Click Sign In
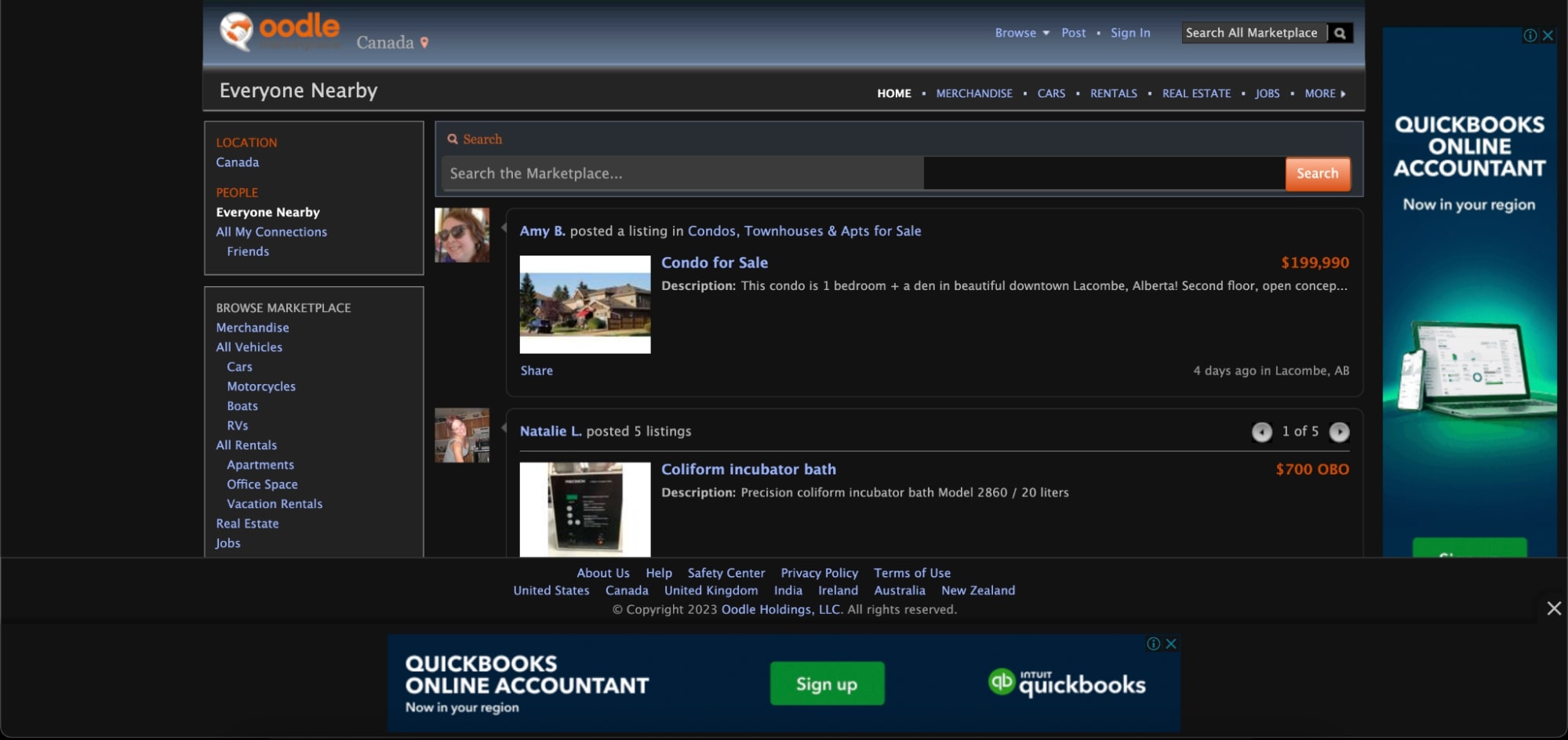The image size is (1568, 740). tap(1130, 33)
